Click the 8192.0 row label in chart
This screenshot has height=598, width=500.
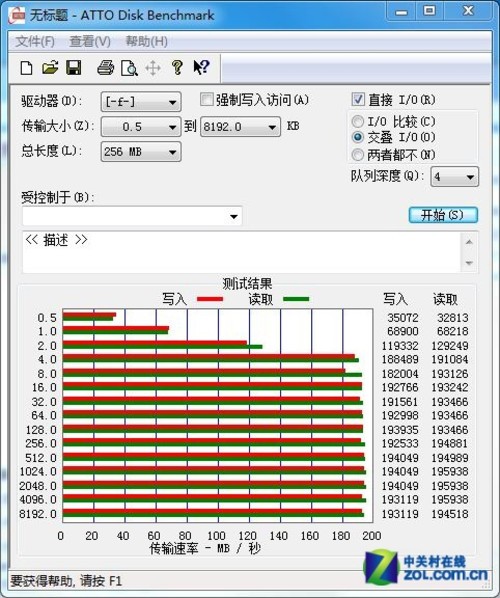[38, 513]
